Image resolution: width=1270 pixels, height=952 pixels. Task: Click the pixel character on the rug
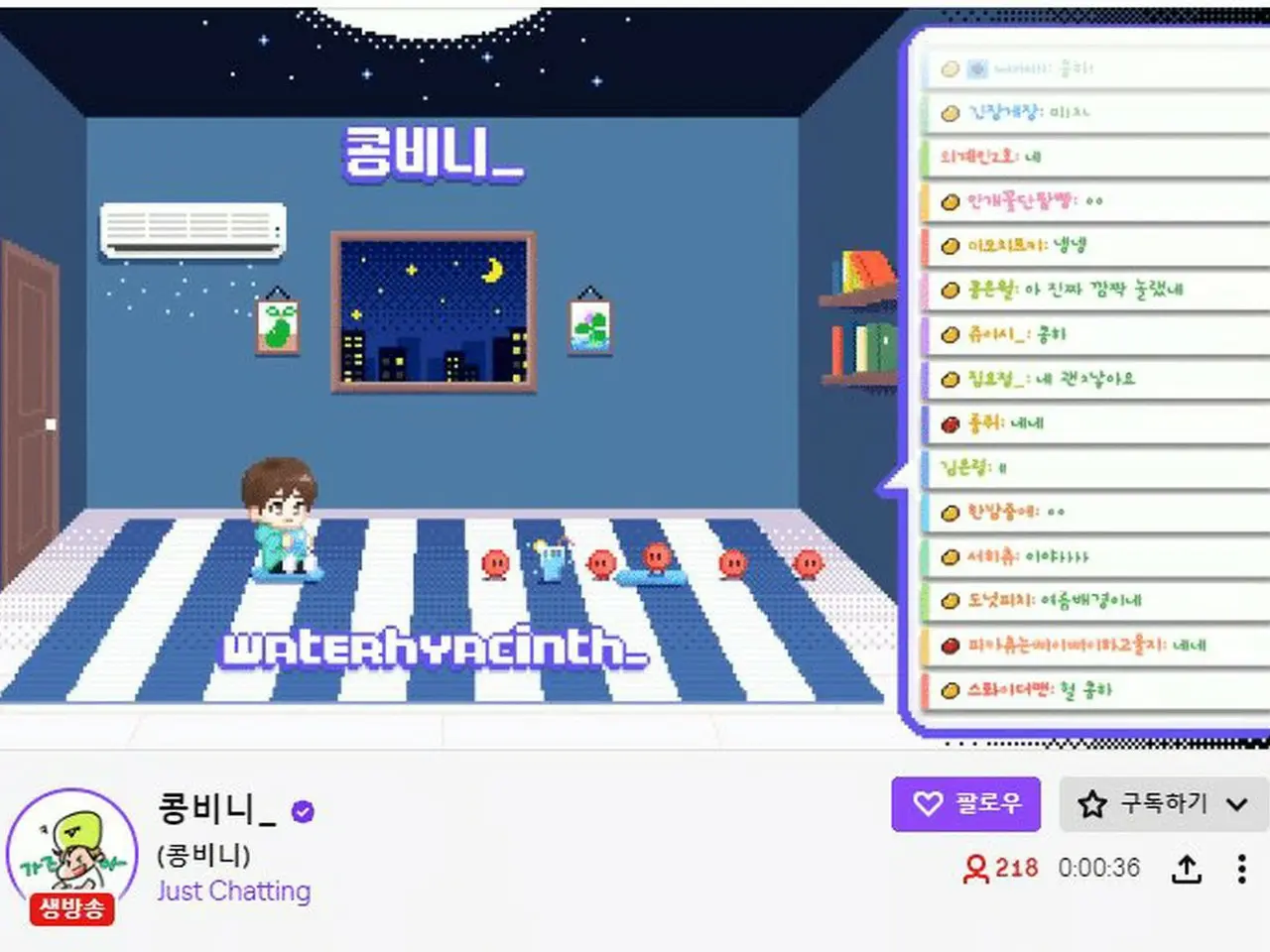click(x=283, y=520)
